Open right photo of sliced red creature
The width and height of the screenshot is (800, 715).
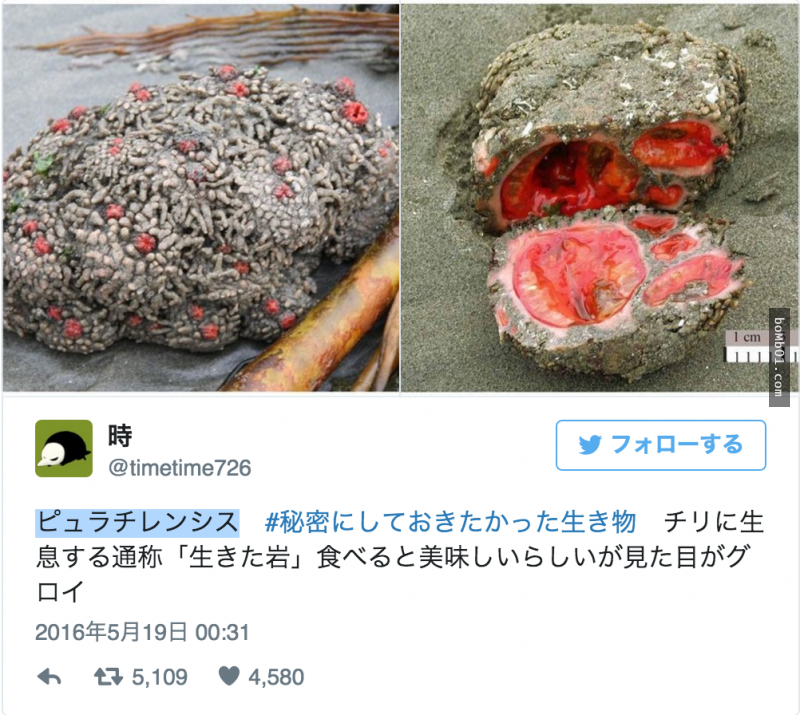[x=599, y=198]
